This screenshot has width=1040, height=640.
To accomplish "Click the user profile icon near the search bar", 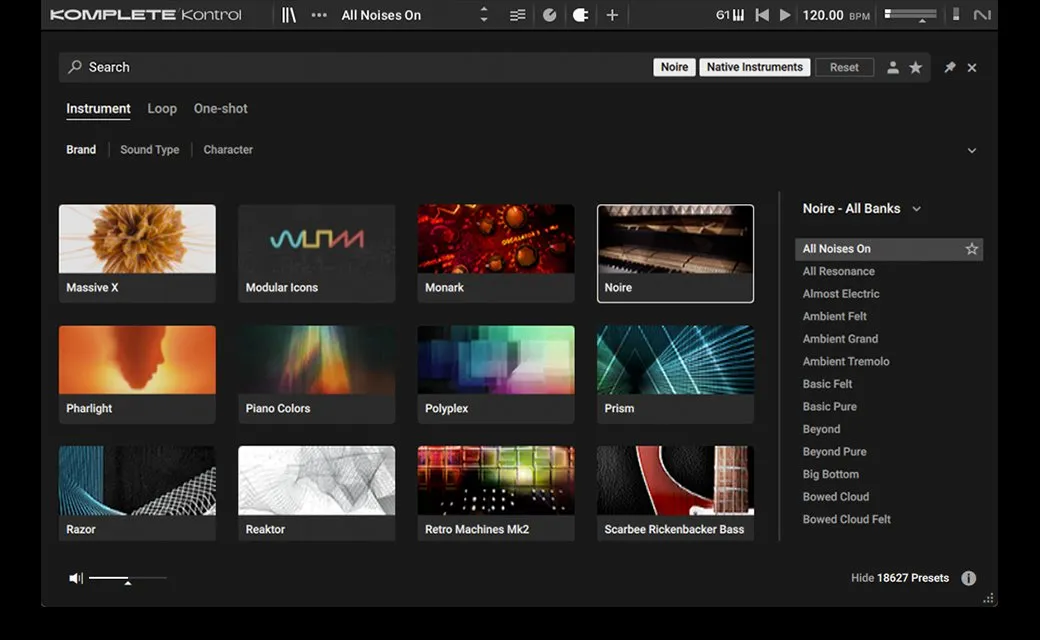I will click(893, 67).
